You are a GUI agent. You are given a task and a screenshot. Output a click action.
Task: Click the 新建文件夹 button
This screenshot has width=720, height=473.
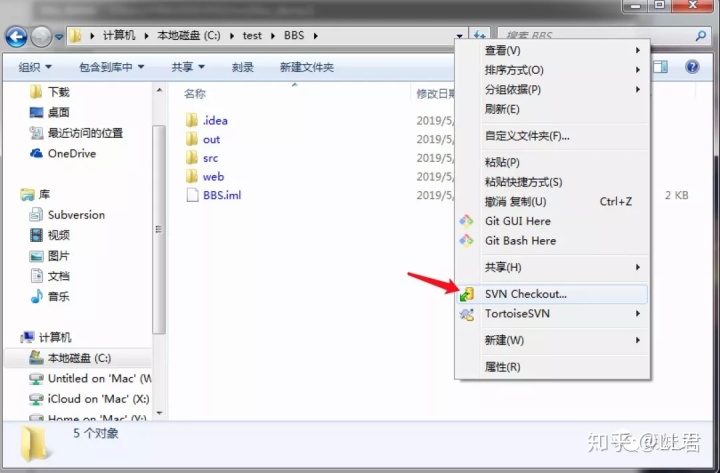[x=307, y=67]
